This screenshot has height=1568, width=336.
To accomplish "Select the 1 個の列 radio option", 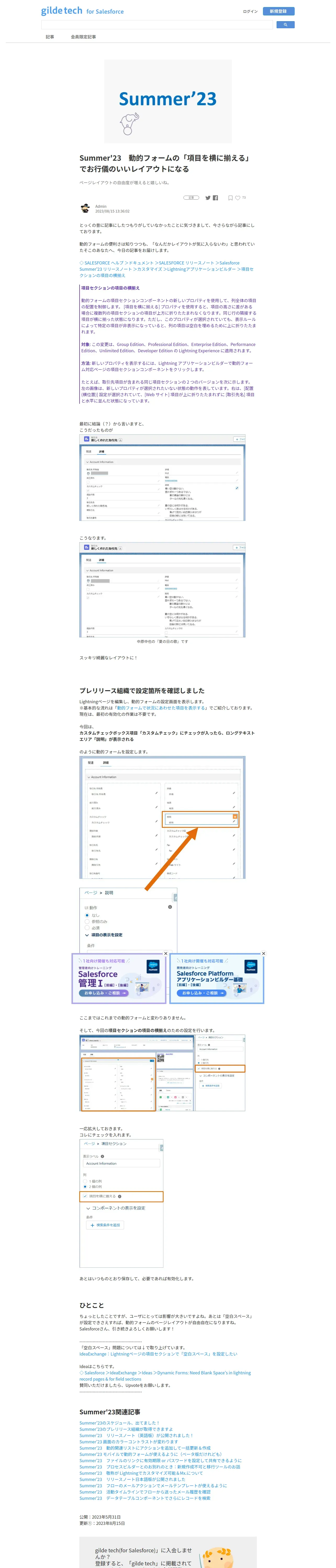I will pyautogui.click(x=85, y=1181).
